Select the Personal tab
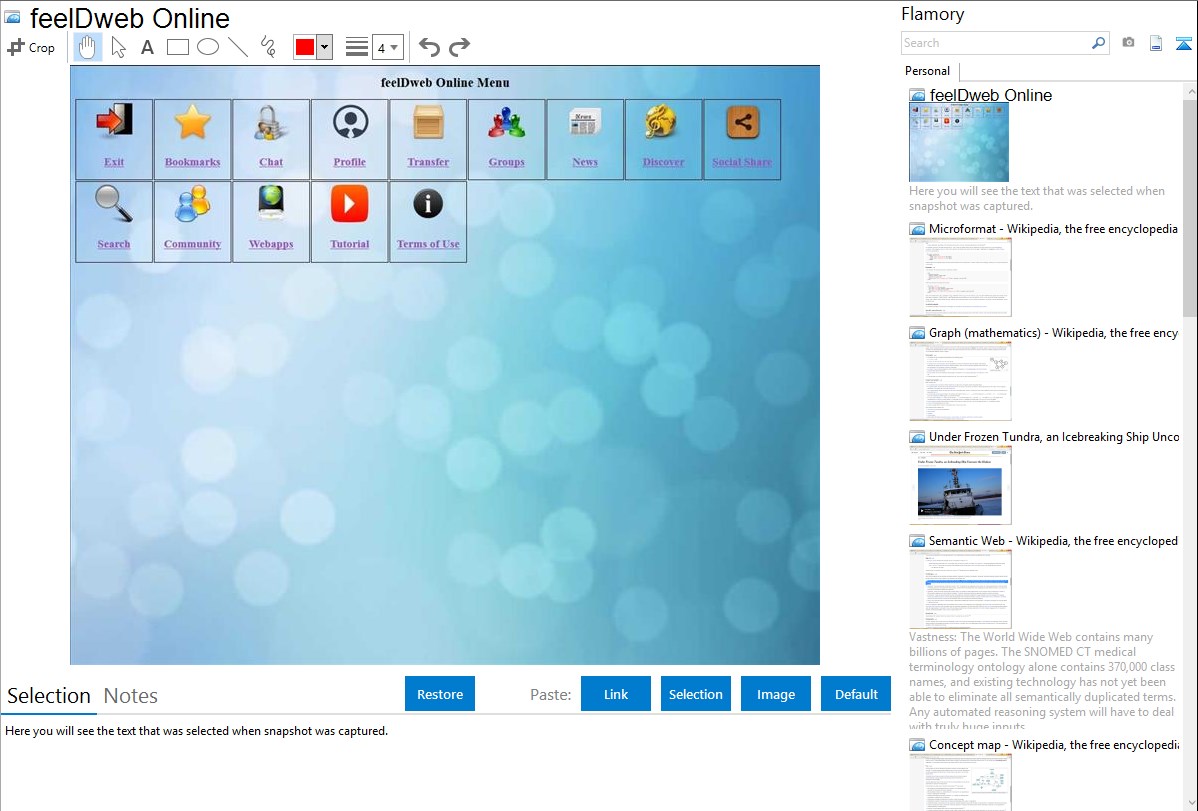Viewport: 1198px width, 811px height. (x=928, y=71)
